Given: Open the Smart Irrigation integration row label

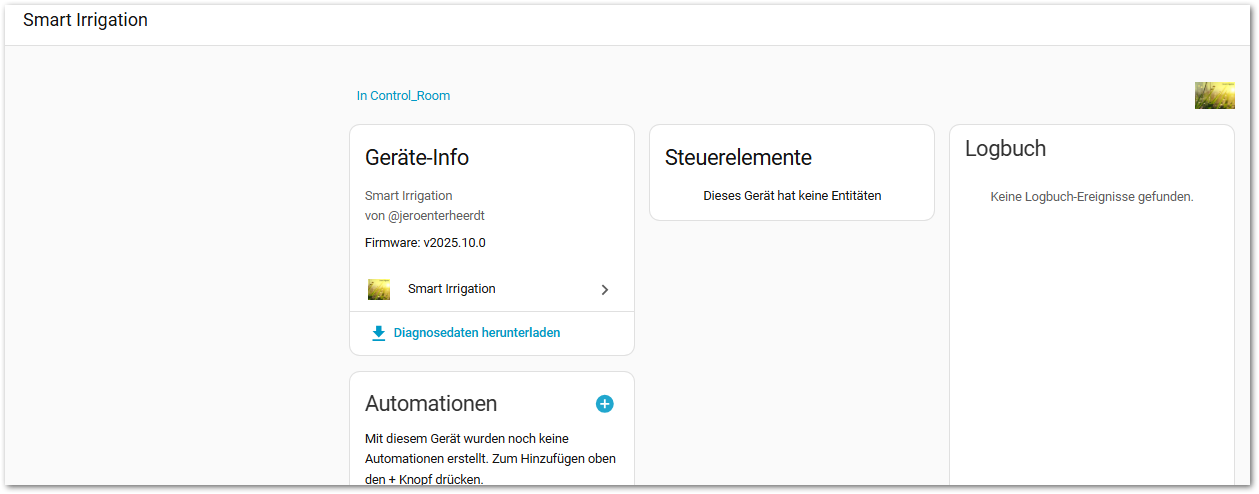Looking at the screenshot, I should [451, 289].
